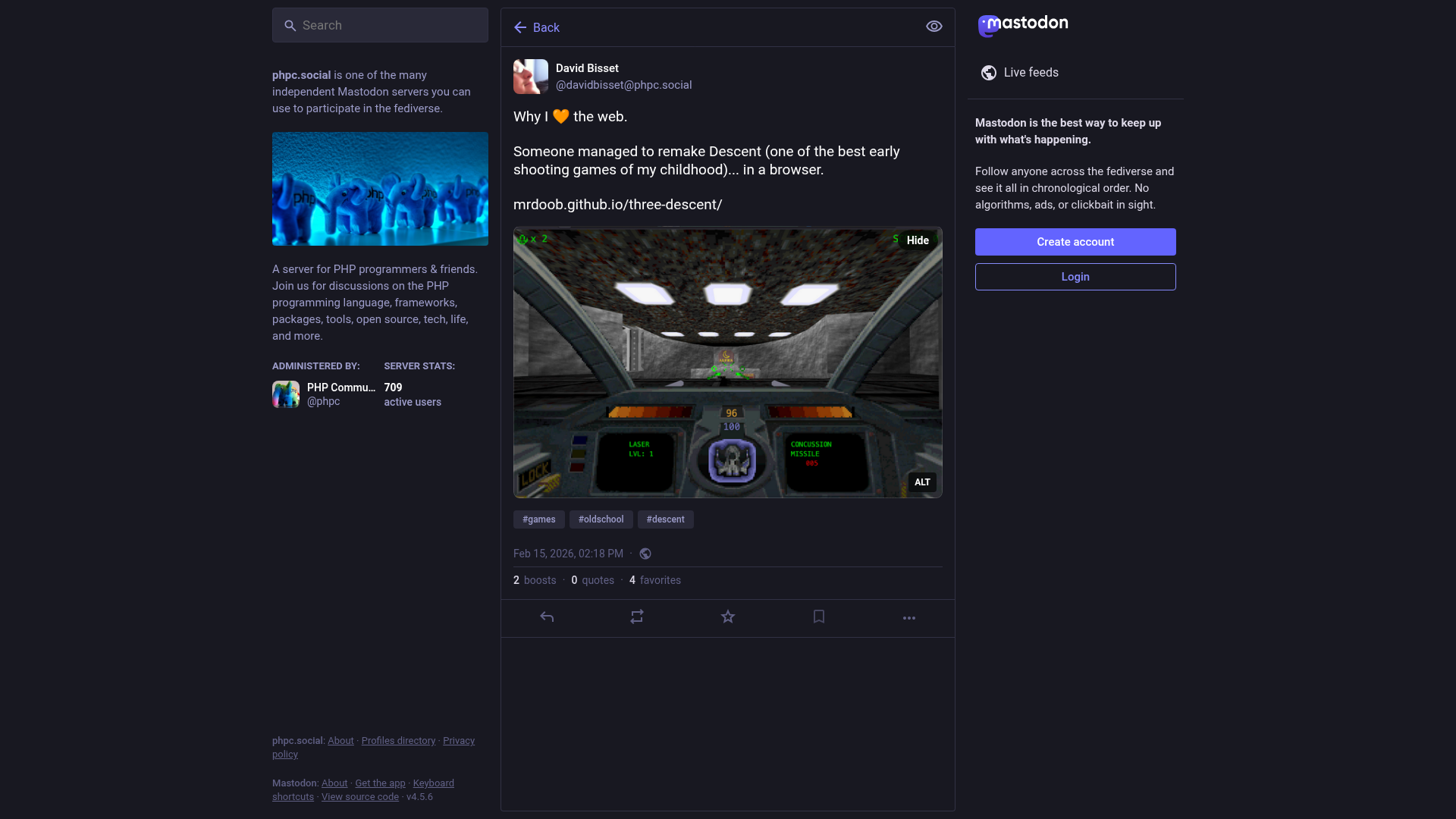Open the #oldschool hashtag
This screenshot has width=1456, height=819.
coord(601,519)
